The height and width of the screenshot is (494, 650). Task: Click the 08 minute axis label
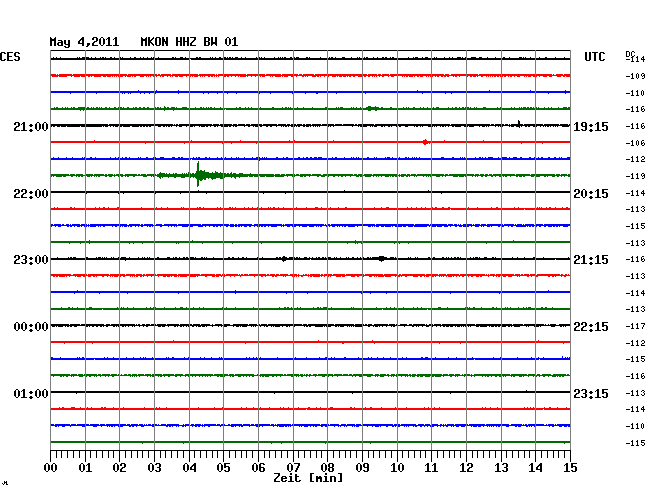coord(327,468)
